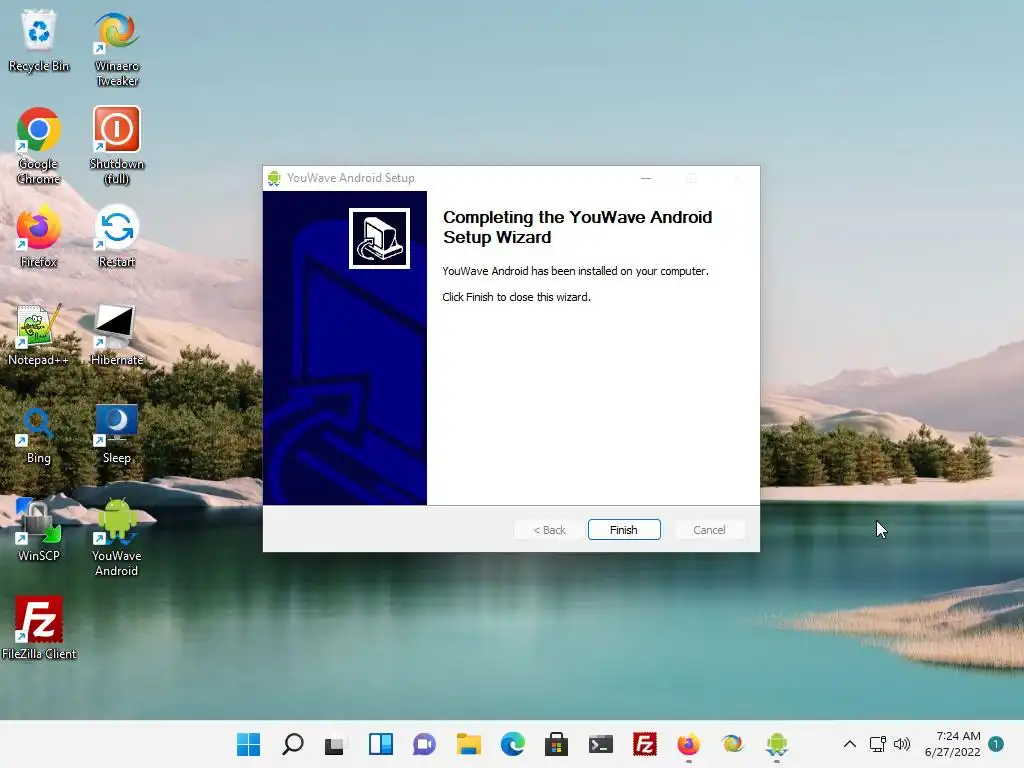Screen dimensions: 1024x768
Task: Open volume control tray icon
Action: [902, 744]
